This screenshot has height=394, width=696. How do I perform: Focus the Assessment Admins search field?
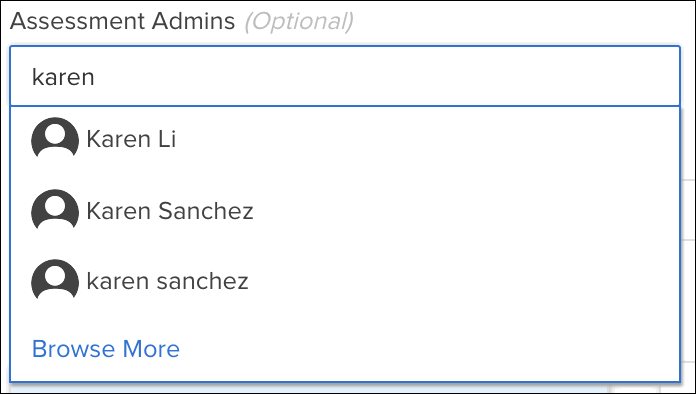point(345,76)
